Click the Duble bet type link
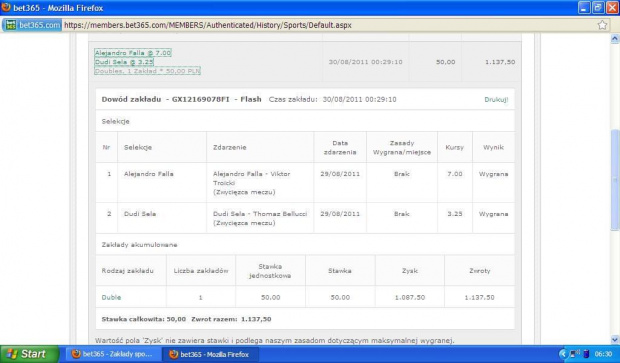The image size is (620, 363). [111, 297]
